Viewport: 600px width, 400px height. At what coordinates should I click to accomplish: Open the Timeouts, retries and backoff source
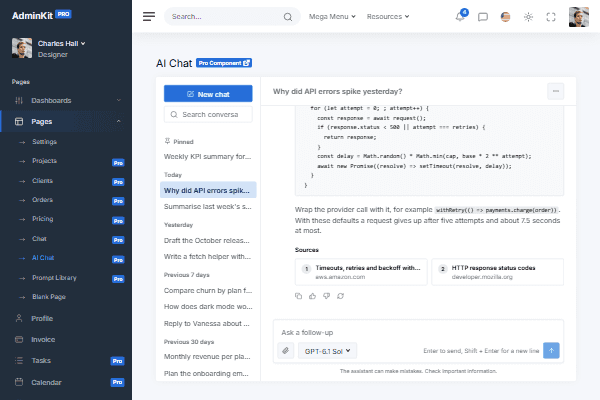[x=361, y=272]
